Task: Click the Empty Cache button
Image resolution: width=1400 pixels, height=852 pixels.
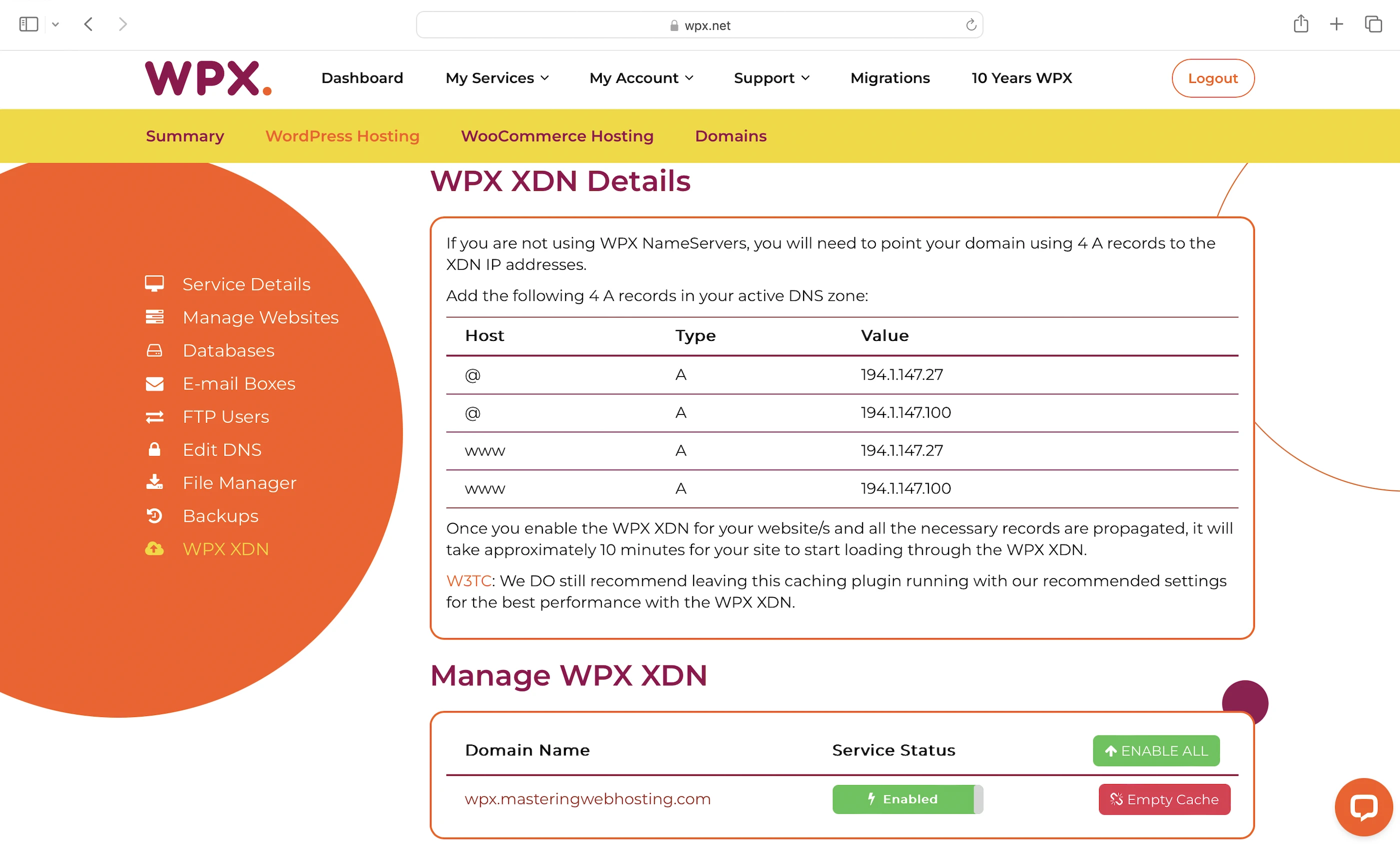Action: point(1163,799)
